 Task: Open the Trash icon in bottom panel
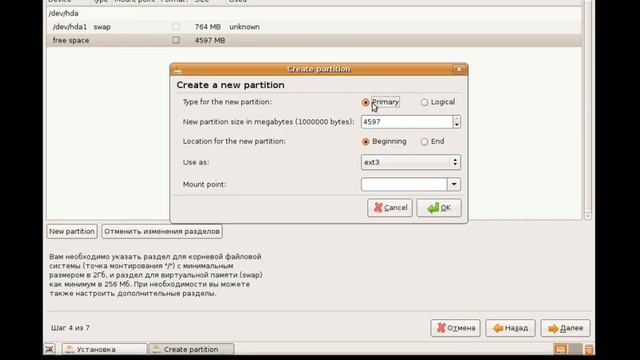point(589,349)
